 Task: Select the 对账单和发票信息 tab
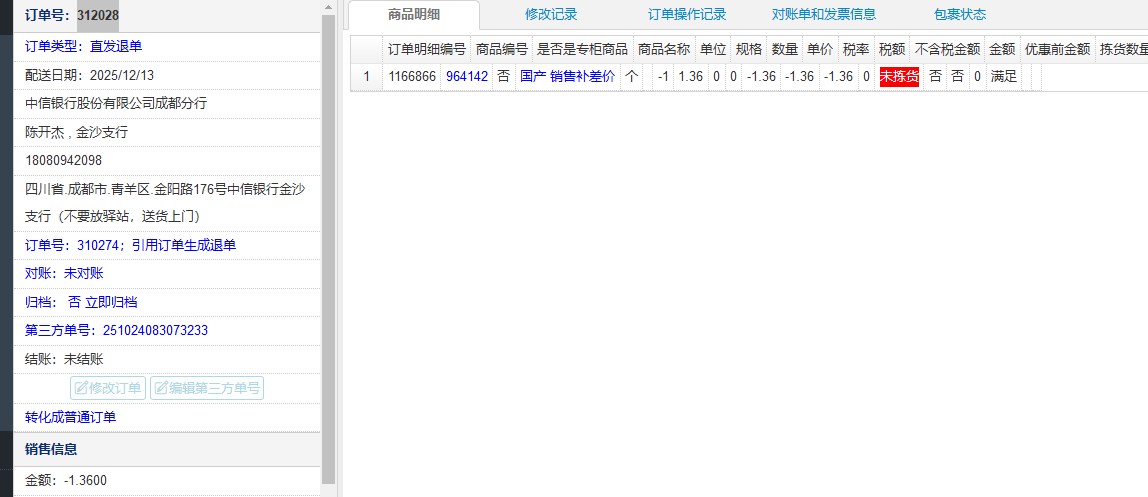[823, 15]
